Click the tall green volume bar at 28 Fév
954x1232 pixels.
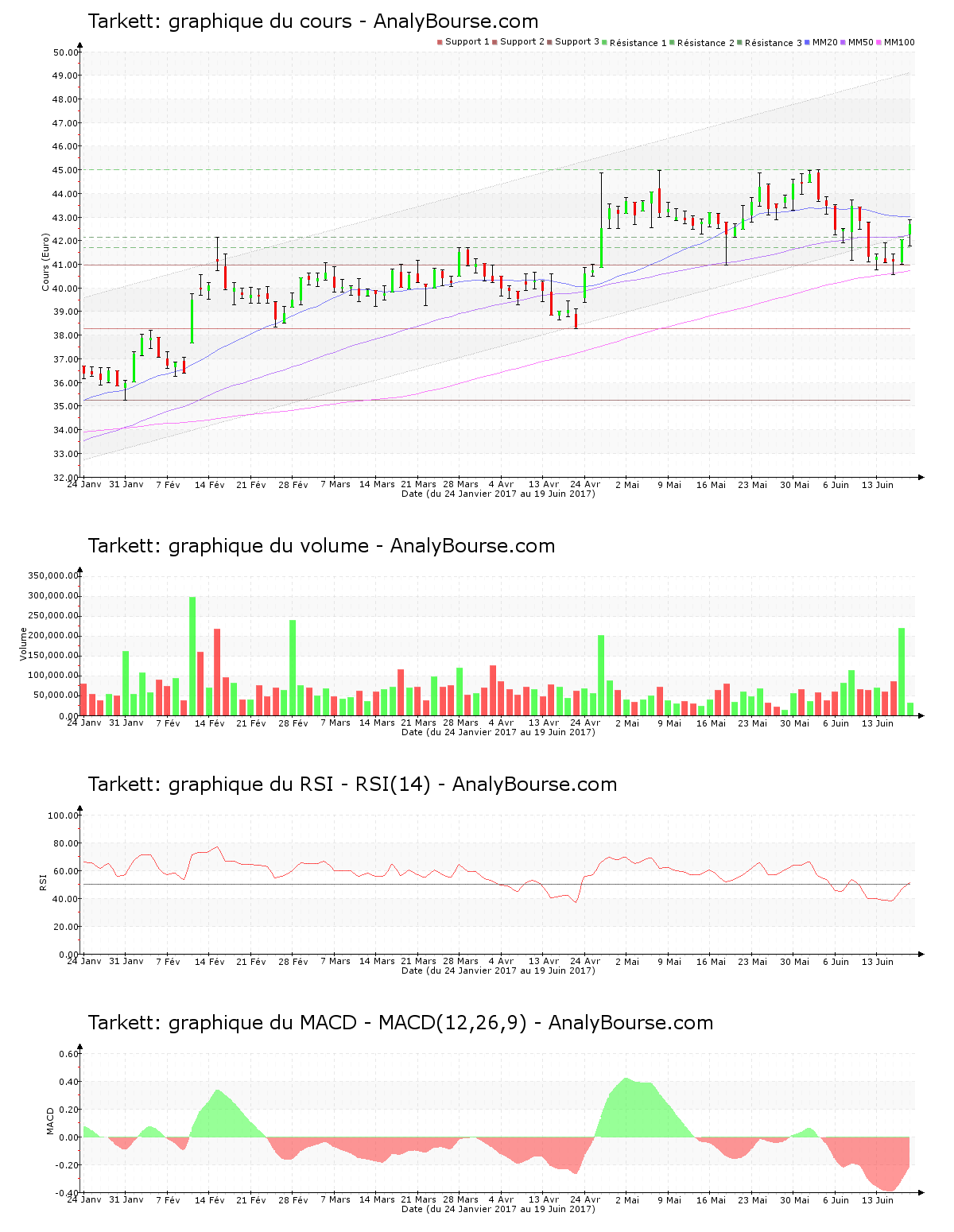[293, 668]
